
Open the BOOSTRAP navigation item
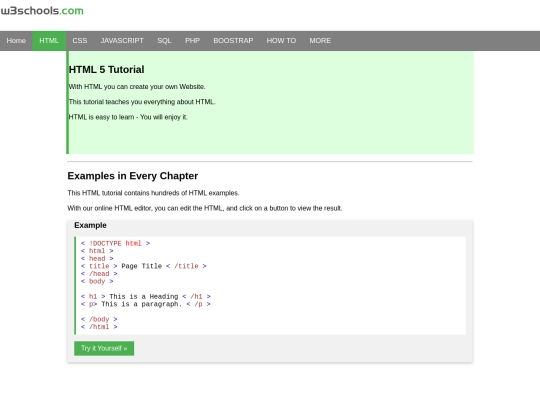233,41
